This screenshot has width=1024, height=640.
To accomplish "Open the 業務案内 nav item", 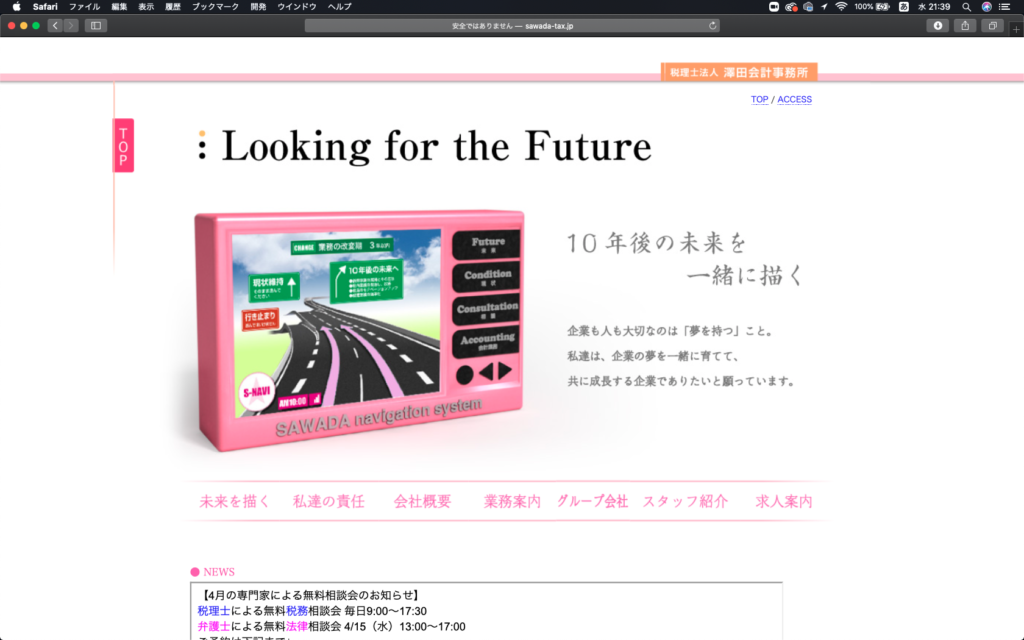I will click(512, 502).
